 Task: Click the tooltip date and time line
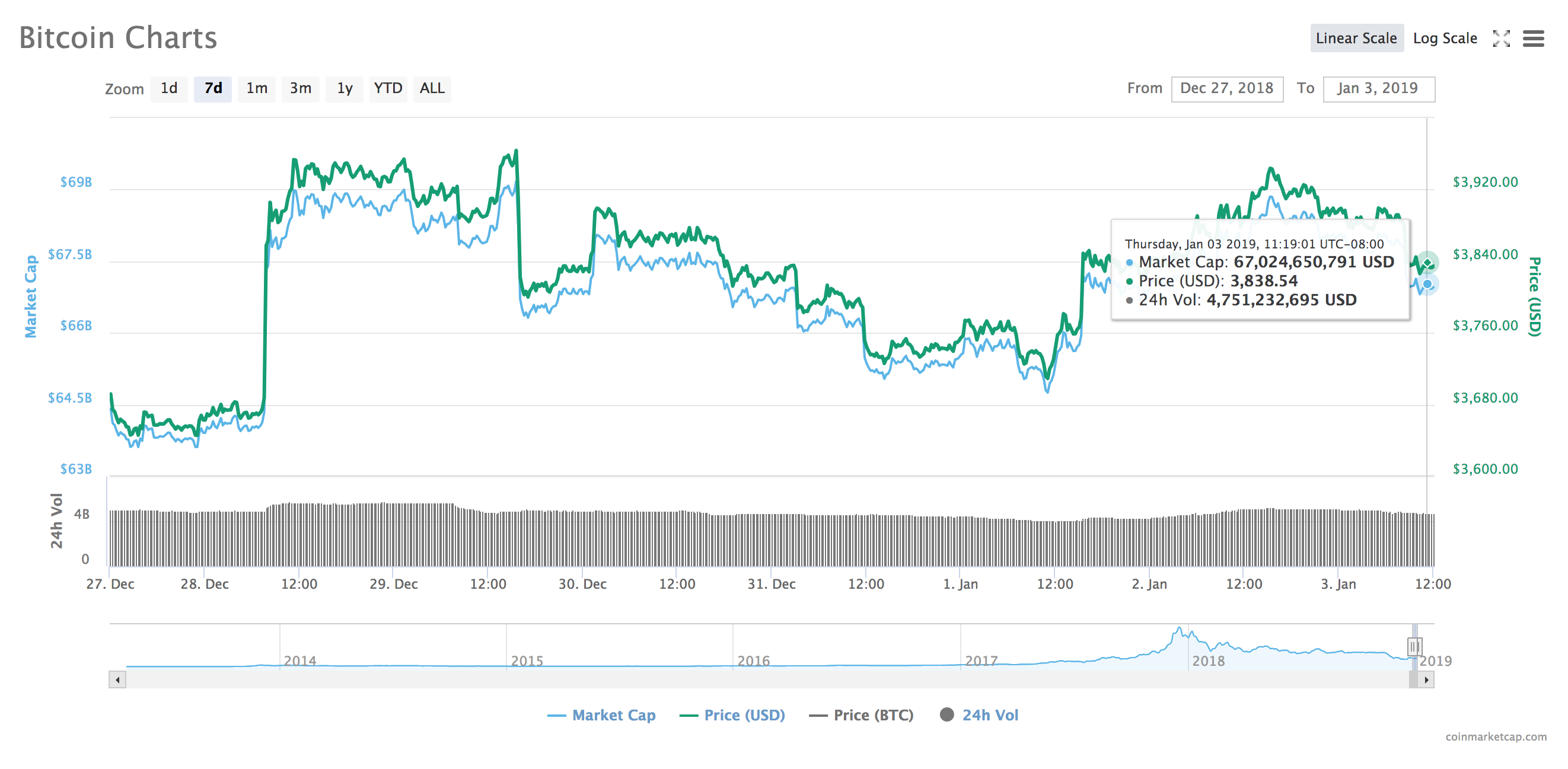pyautogui.click(x=1254, y=244)
